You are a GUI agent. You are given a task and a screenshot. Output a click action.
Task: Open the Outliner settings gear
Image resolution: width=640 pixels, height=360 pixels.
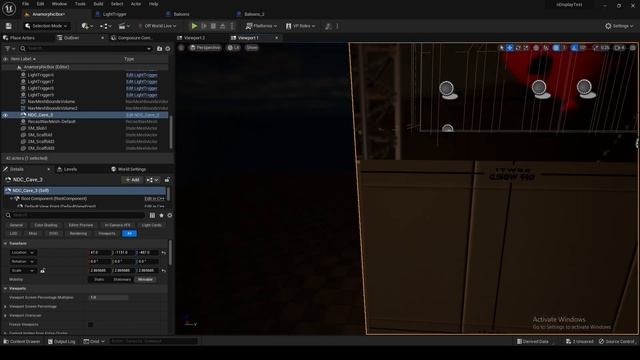[168, 48]
